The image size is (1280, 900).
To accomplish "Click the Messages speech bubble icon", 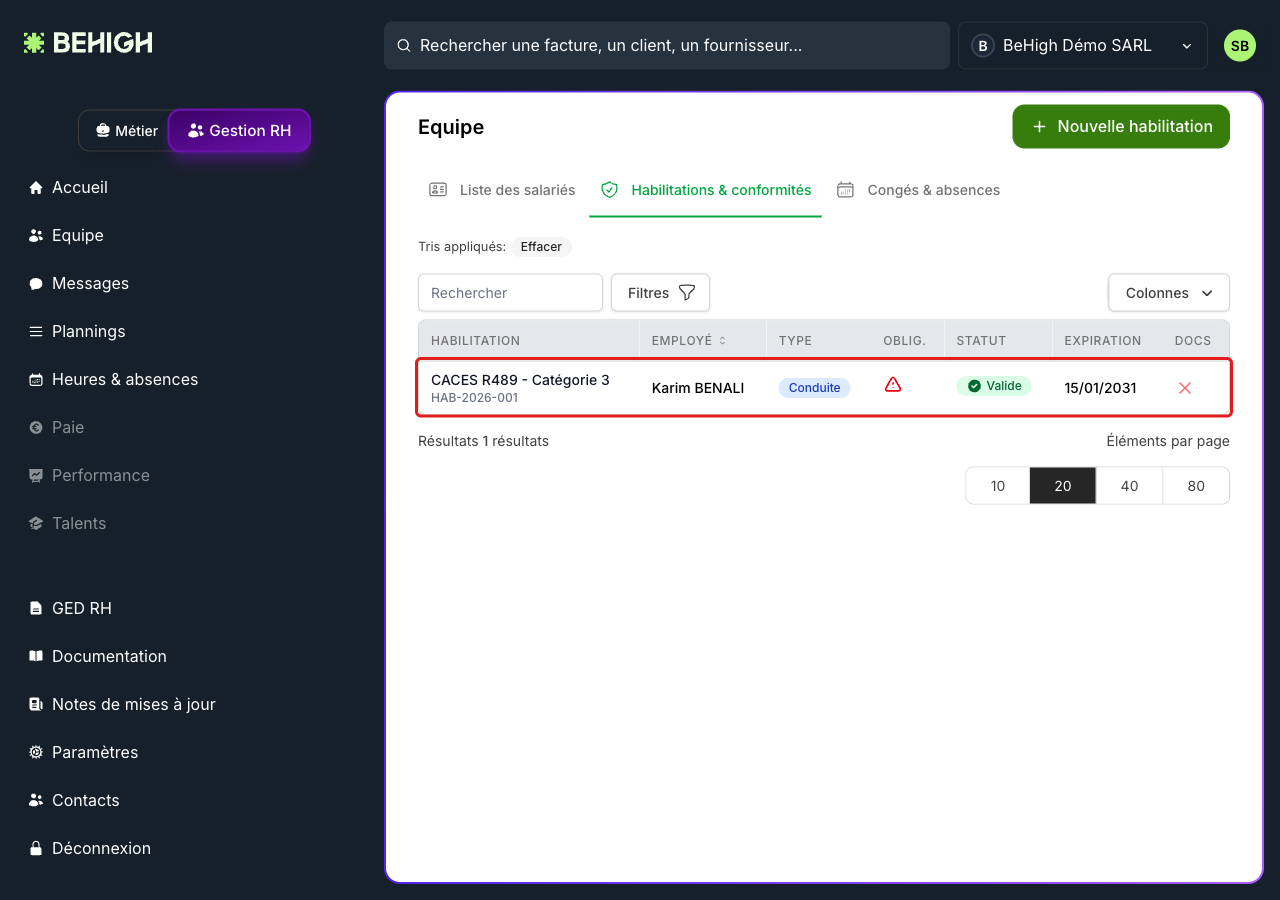I will click(36, 284).
